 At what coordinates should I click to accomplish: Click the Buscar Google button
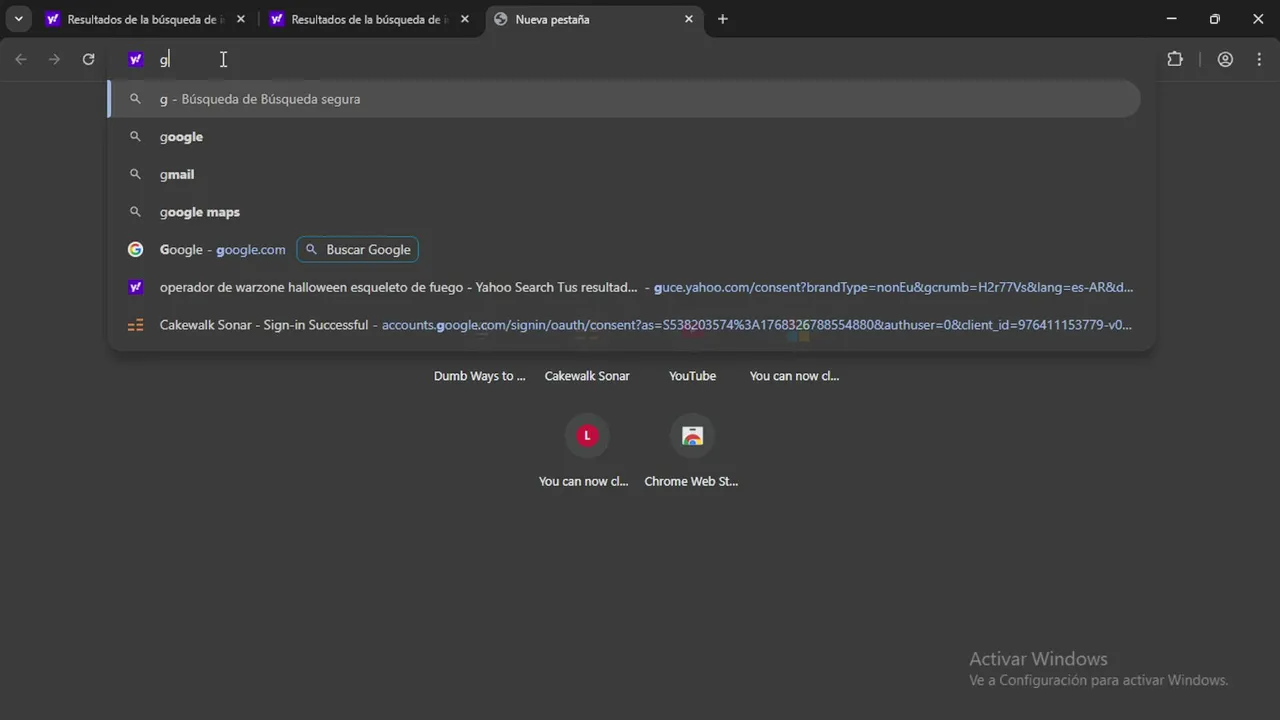(358, 249)
